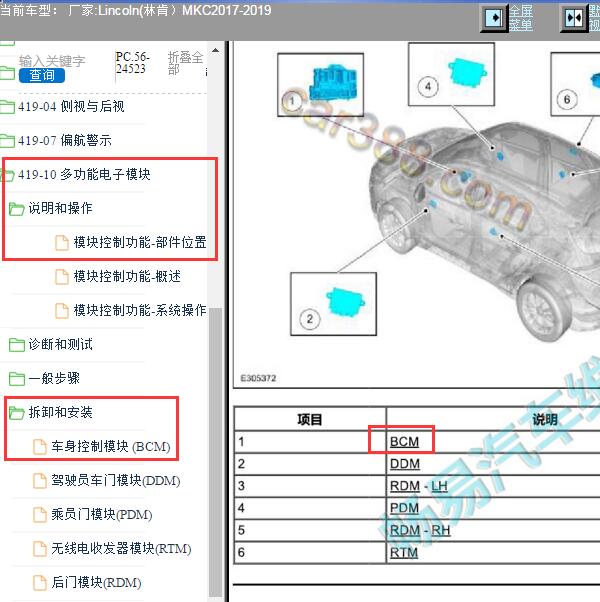600x602 pixels.
Task: Click the sidebar scroll-up arrow
Action: (216, 50)
